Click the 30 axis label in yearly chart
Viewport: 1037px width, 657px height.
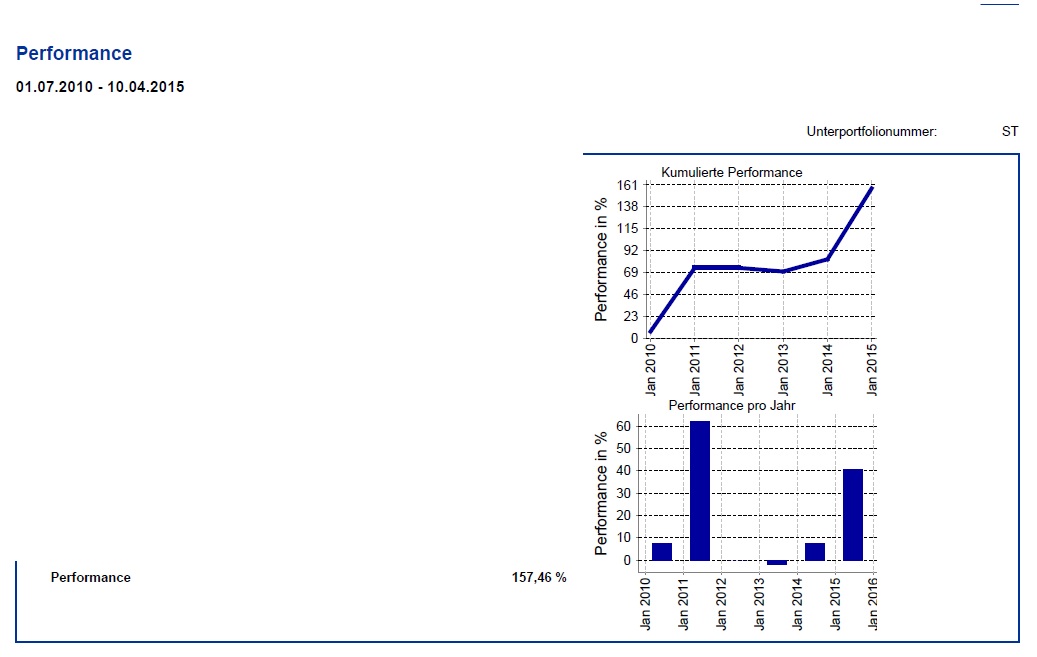[624, 494]
